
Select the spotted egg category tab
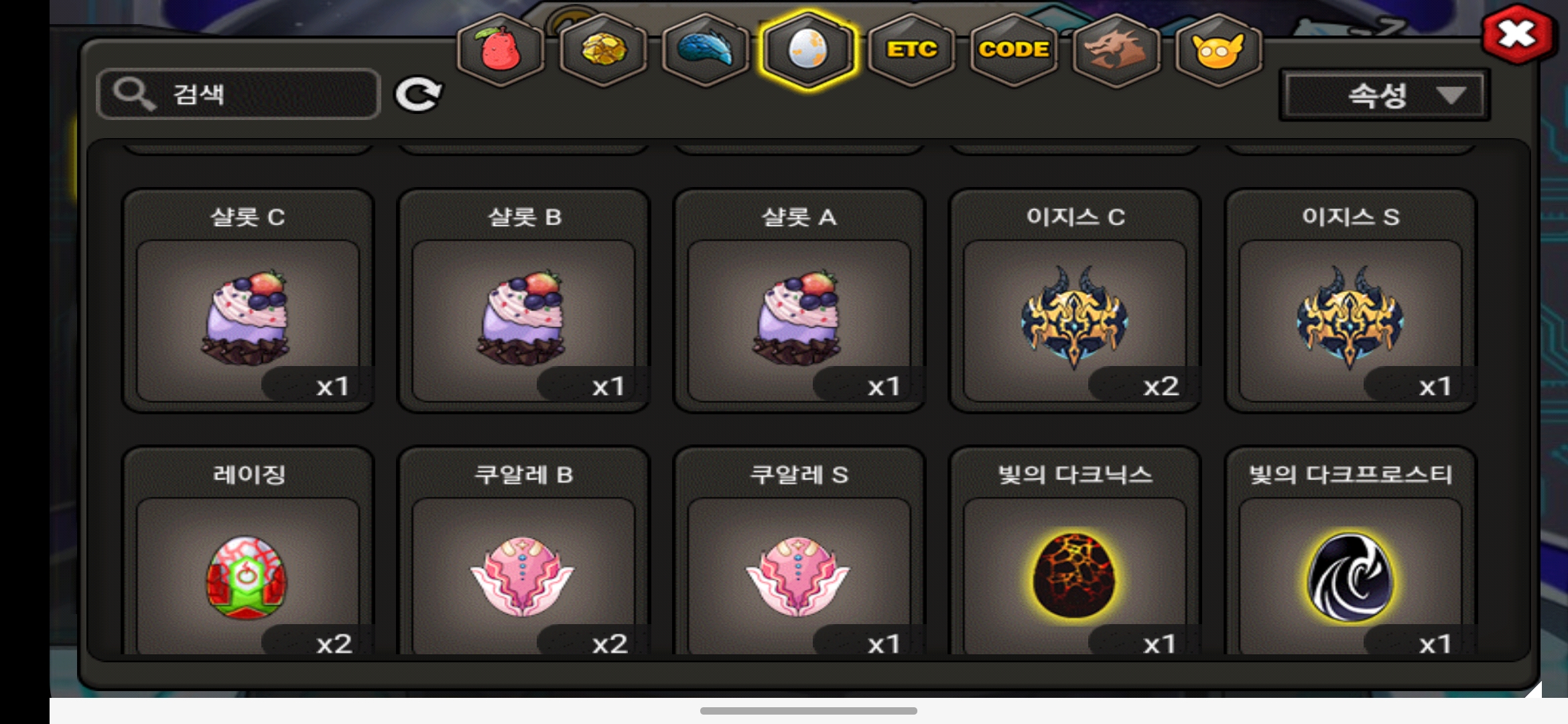(x=808, y=50)
